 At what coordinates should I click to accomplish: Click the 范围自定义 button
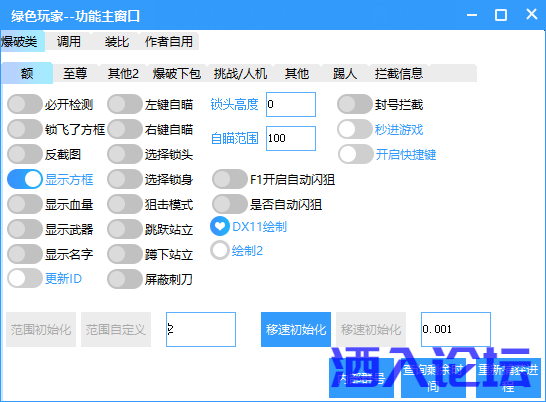116,329
